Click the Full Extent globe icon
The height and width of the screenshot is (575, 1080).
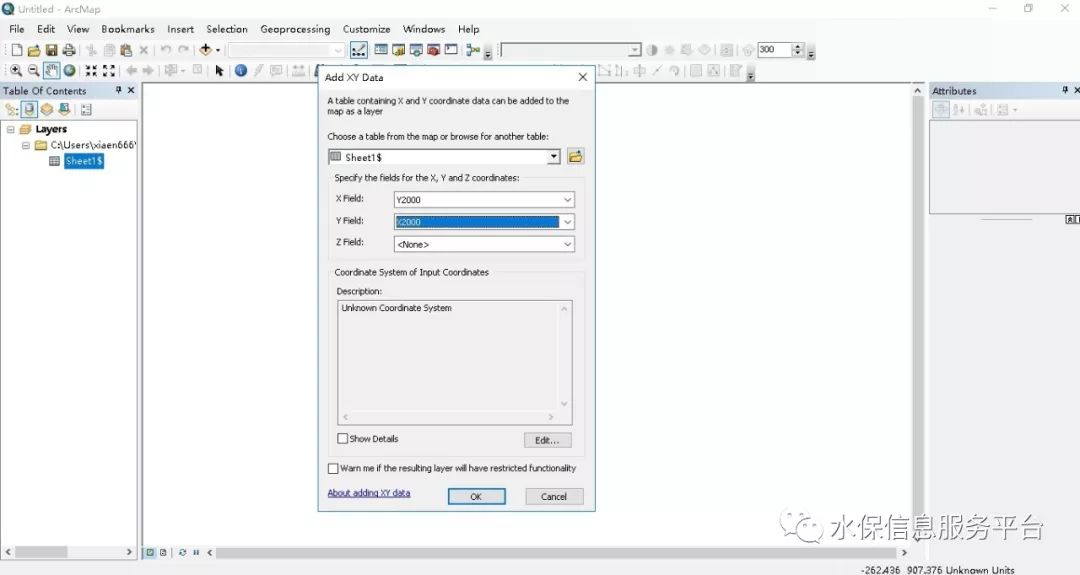click(70, 70)
